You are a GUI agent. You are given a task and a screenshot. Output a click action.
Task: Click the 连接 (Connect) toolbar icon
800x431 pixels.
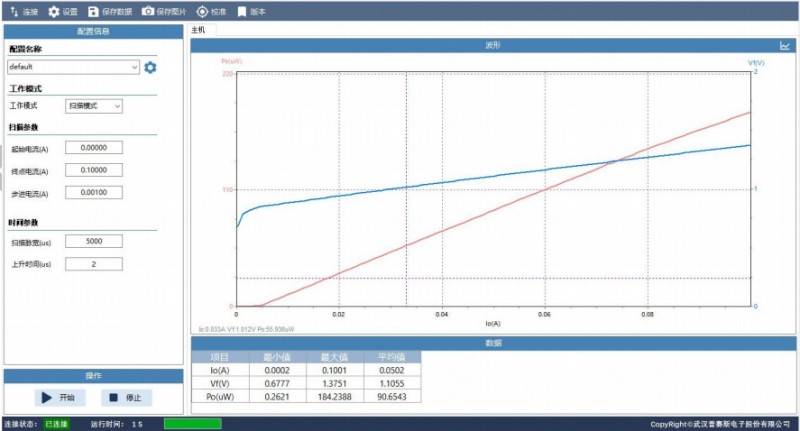15,11
